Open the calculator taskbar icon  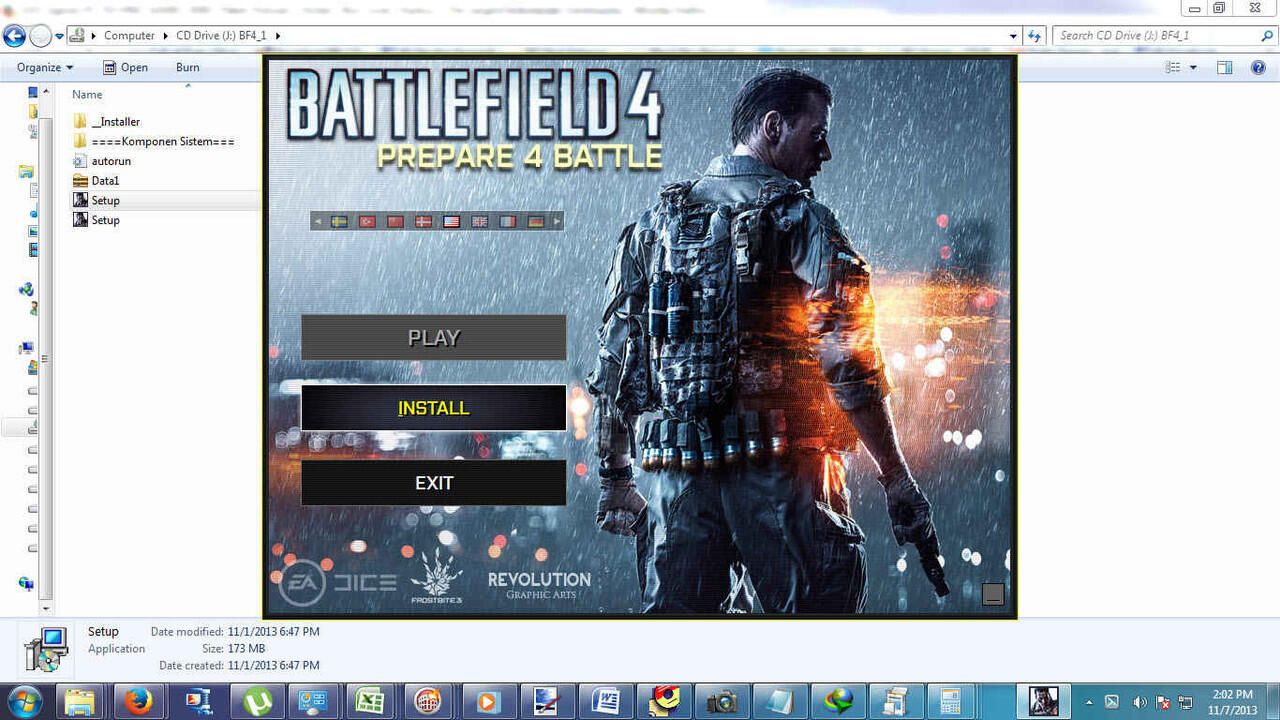950,702
